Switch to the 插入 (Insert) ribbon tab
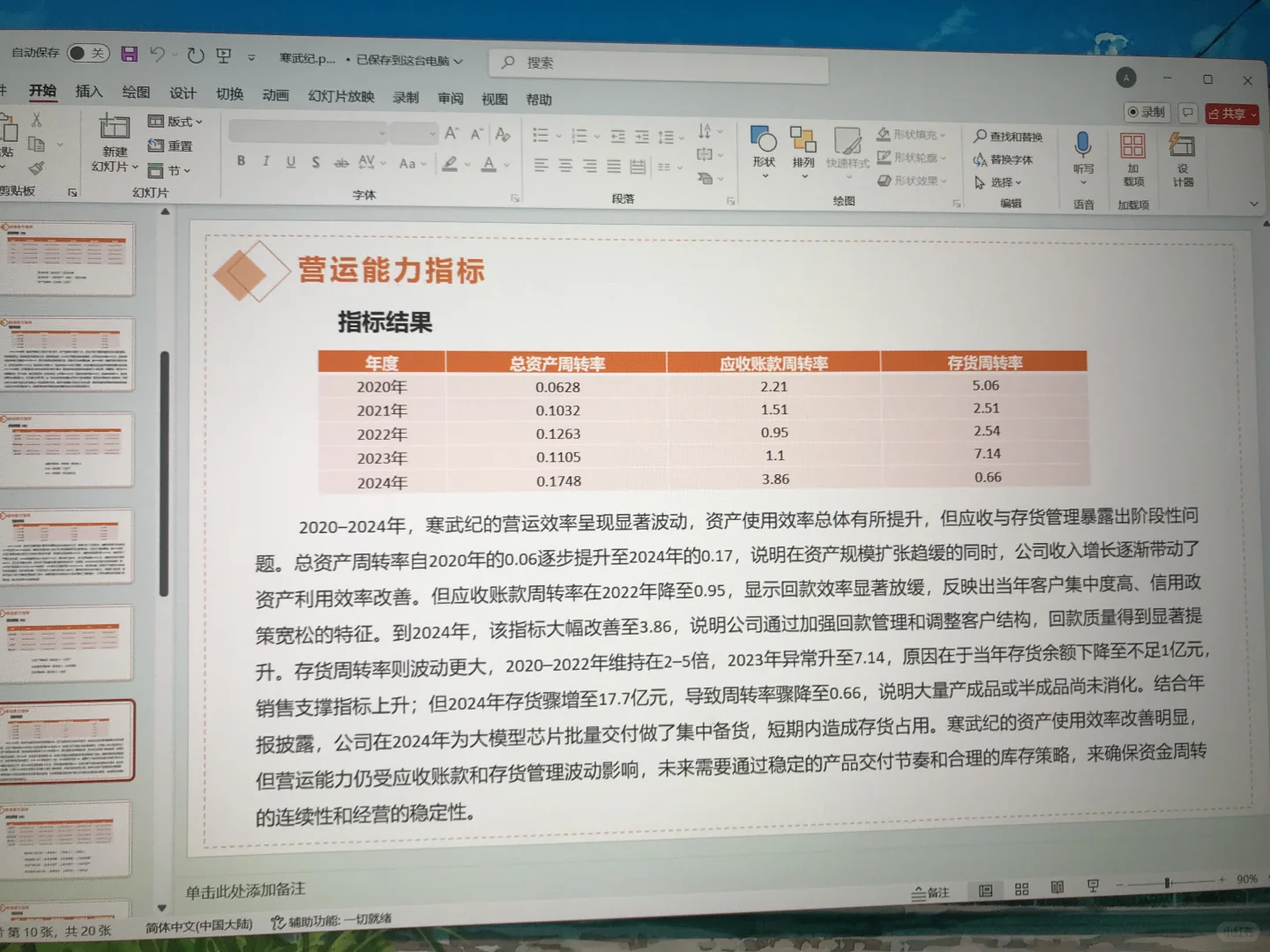The width and height of the screenshot is (1270, 952). [x=88, y=92]
